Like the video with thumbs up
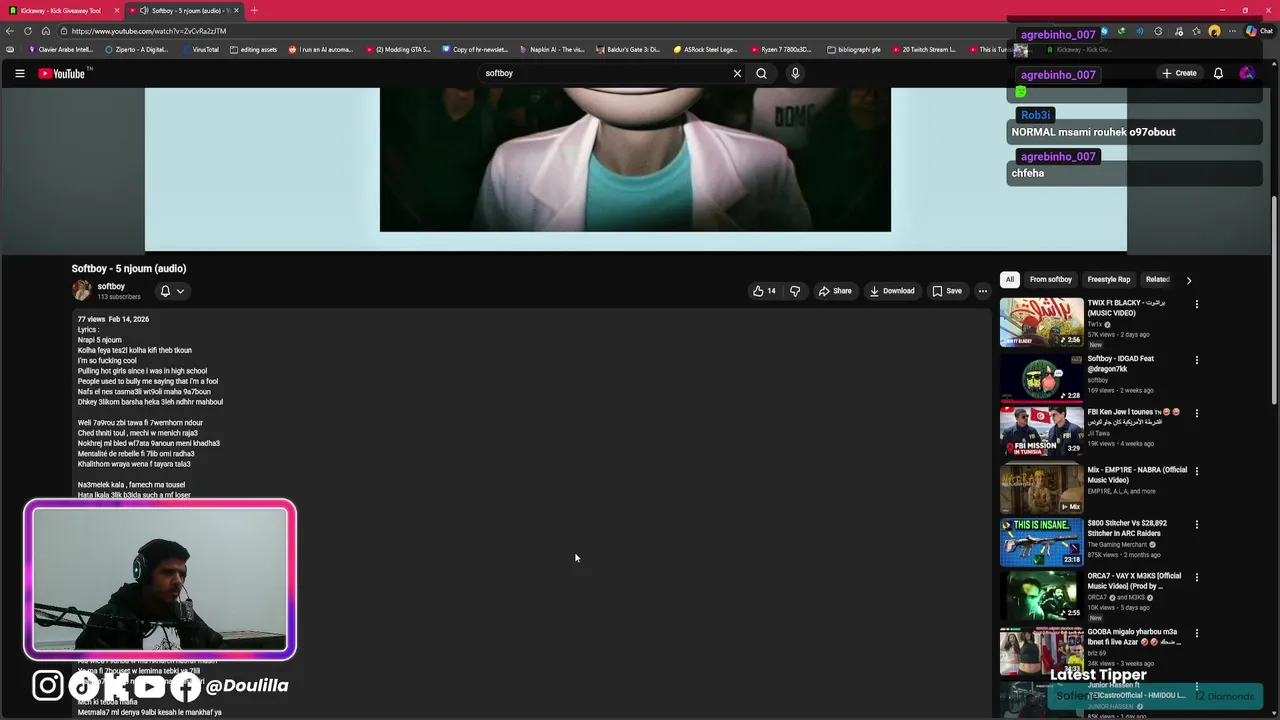Screen dimensions: 1280x720 [764, 291]
